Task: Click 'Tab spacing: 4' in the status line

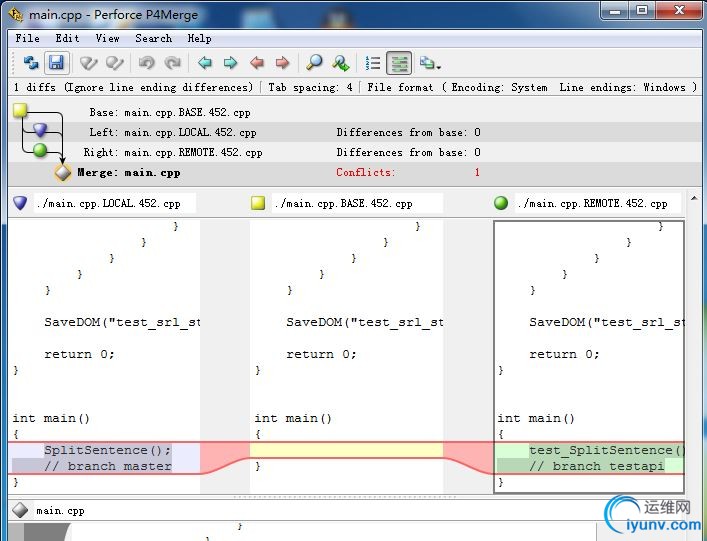Action: [310, 87]
